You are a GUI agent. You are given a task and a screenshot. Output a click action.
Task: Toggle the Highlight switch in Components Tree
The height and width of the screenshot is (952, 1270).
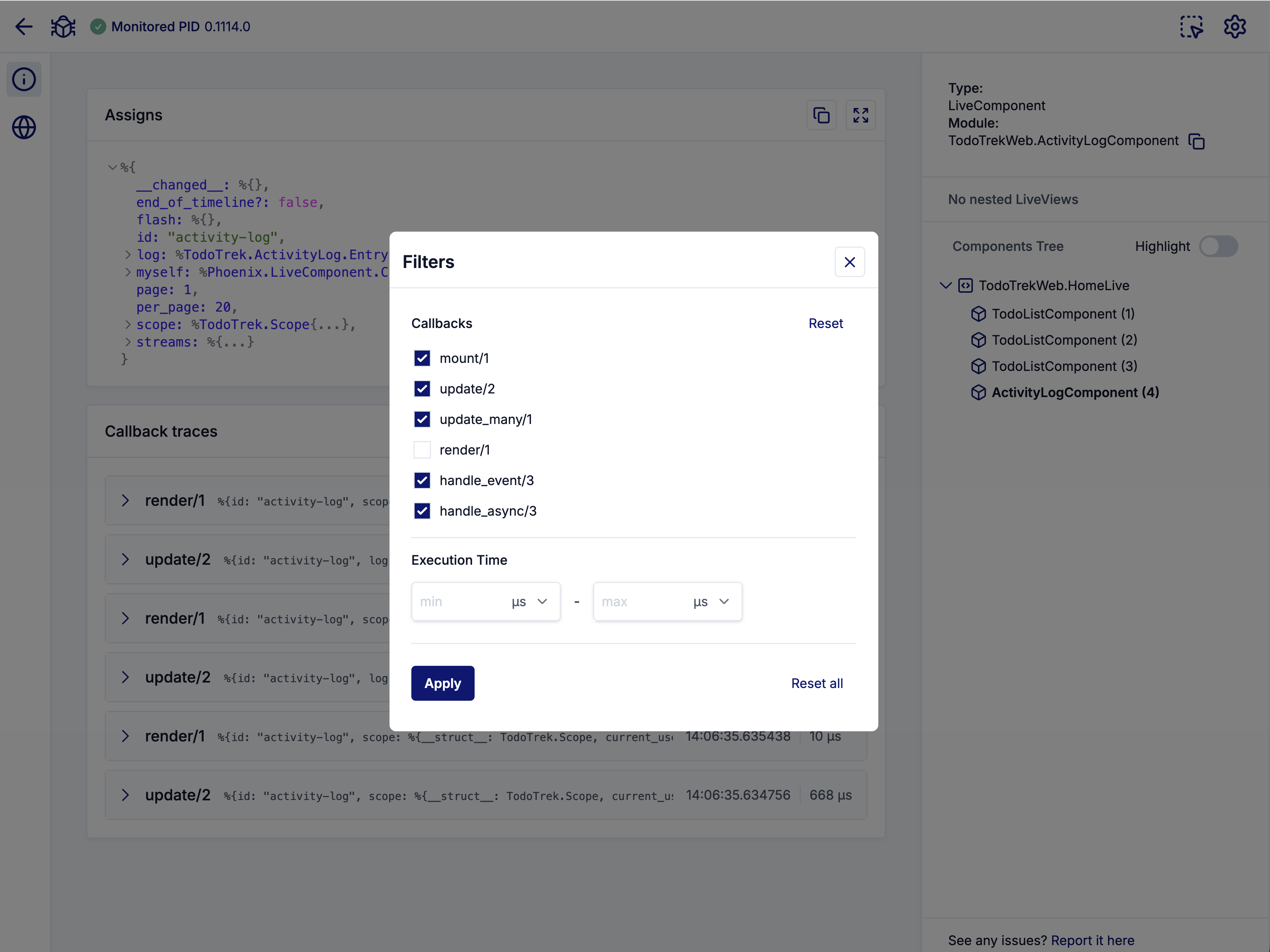[x=1219, y=246]
